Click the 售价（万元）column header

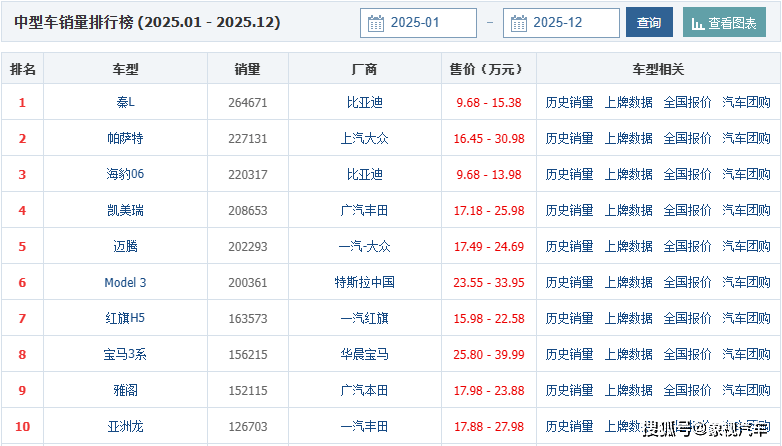pos(488,69)
